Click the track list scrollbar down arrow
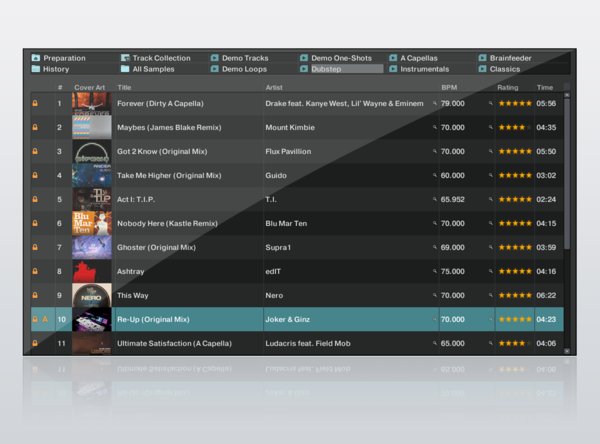 [567, 351]
